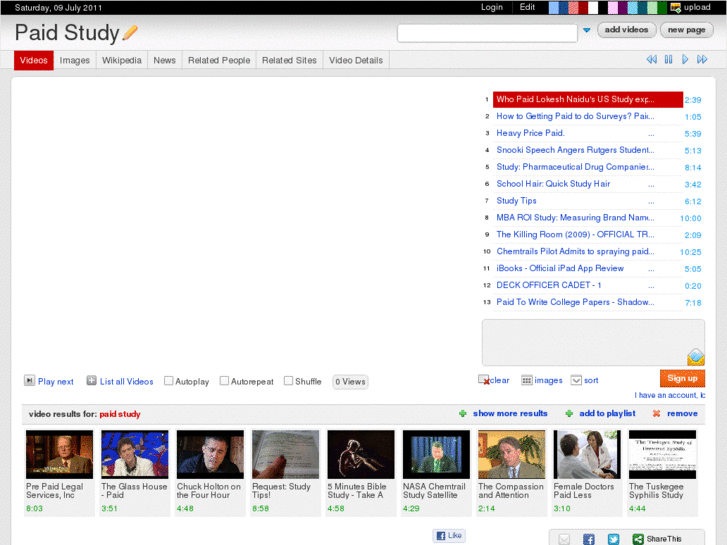Image resolution: width=727 pixels, height=545 pixels.
Task: Select the dark red color theme swatch
Action: point(583,7)
